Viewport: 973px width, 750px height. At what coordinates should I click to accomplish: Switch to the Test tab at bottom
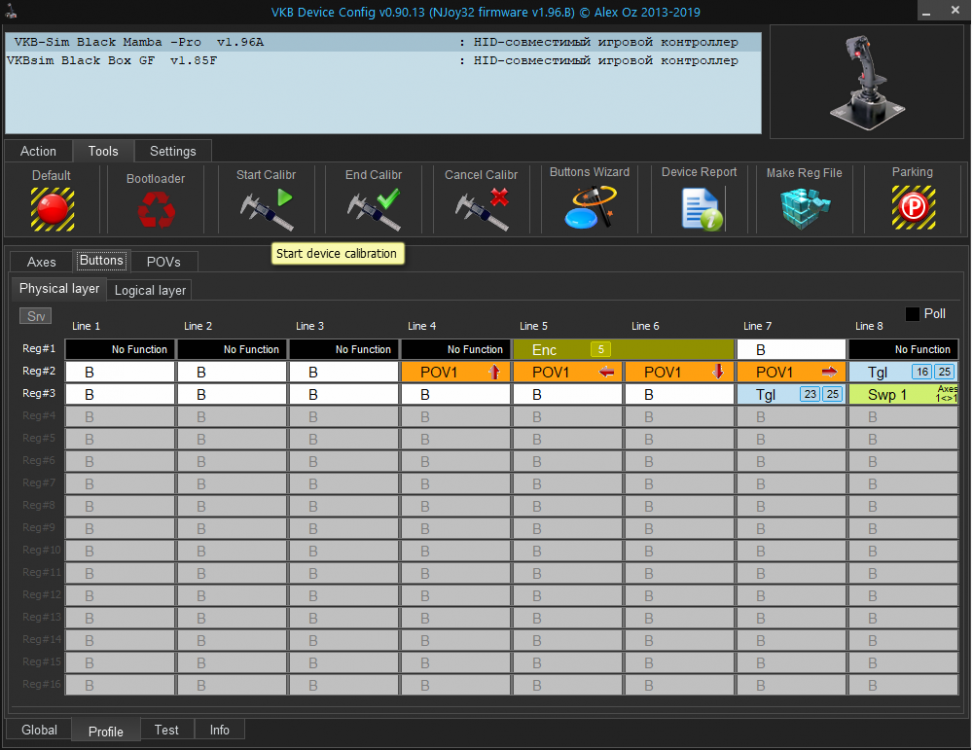167,730
